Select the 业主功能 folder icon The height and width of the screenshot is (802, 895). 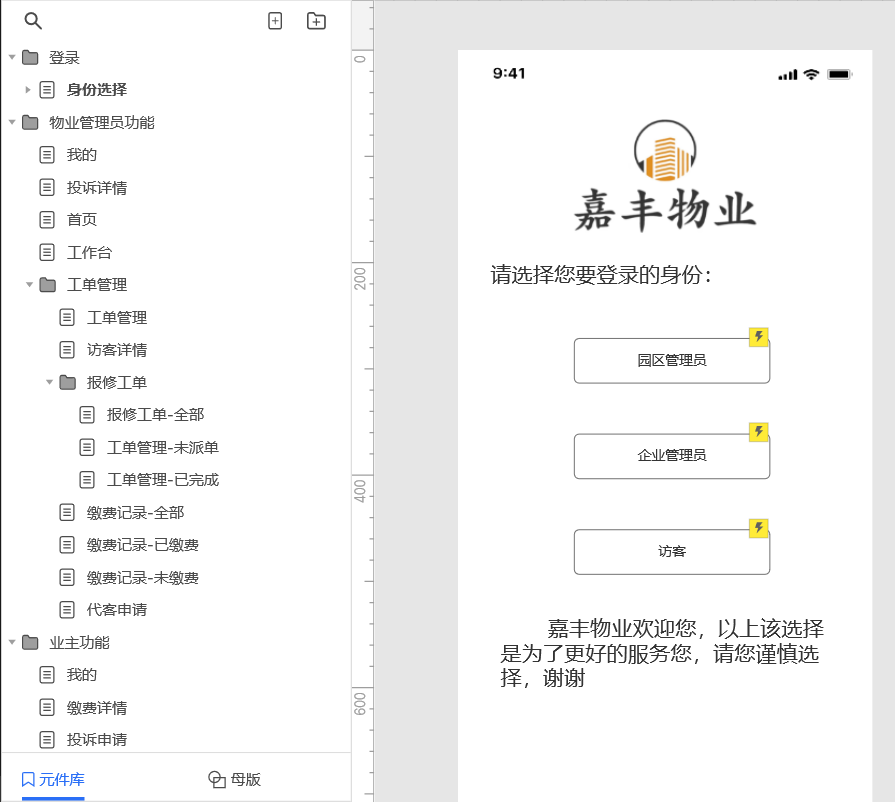click(x=30, y=642)
